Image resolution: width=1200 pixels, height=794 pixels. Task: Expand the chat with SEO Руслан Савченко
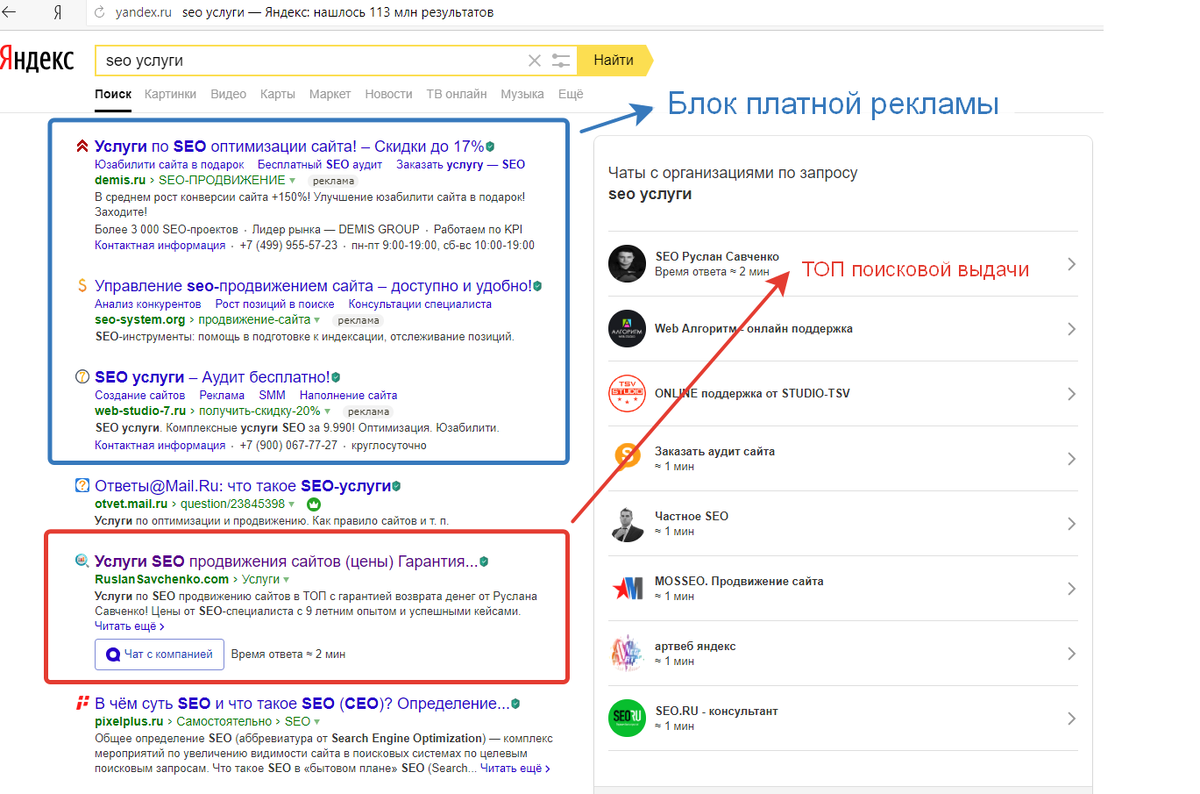1071,263
